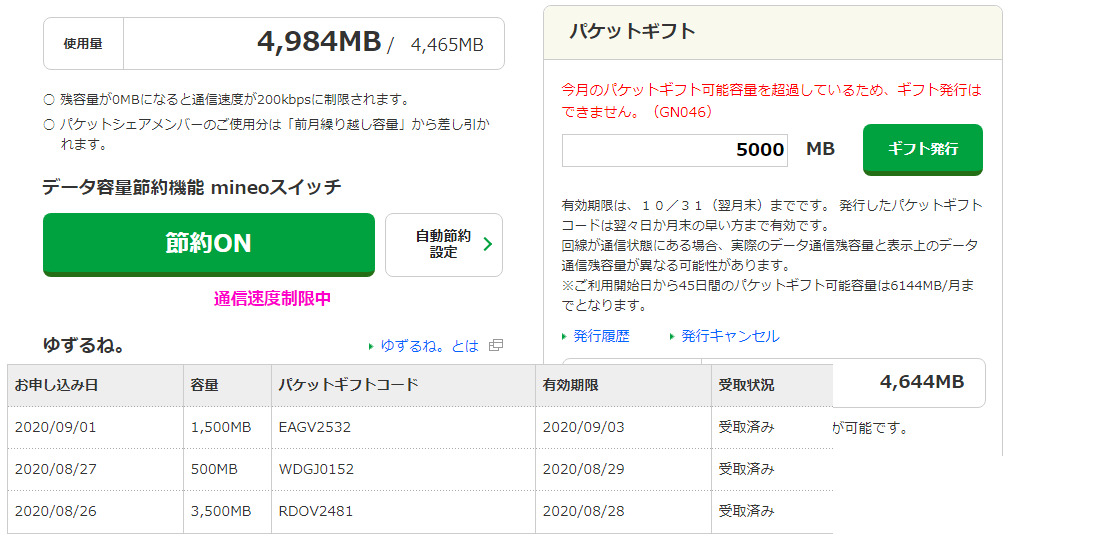The height and width of the screenshot is (537, 1114).
Task: Select gift code RDOV2481 in the table
Action: click(x=316, y=511)
